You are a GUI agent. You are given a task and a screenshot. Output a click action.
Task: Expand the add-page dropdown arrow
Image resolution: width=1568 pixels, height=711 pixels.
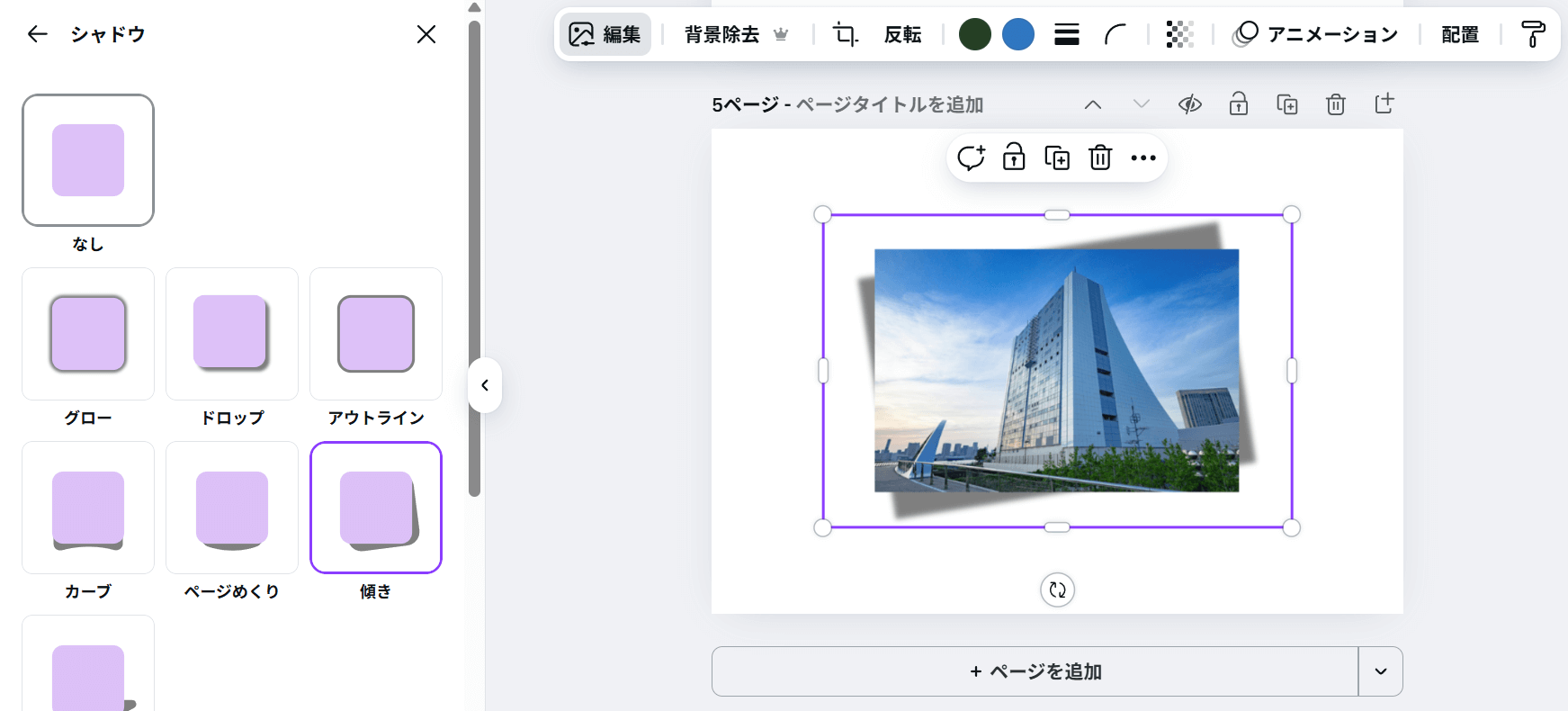click(1381, 671)
